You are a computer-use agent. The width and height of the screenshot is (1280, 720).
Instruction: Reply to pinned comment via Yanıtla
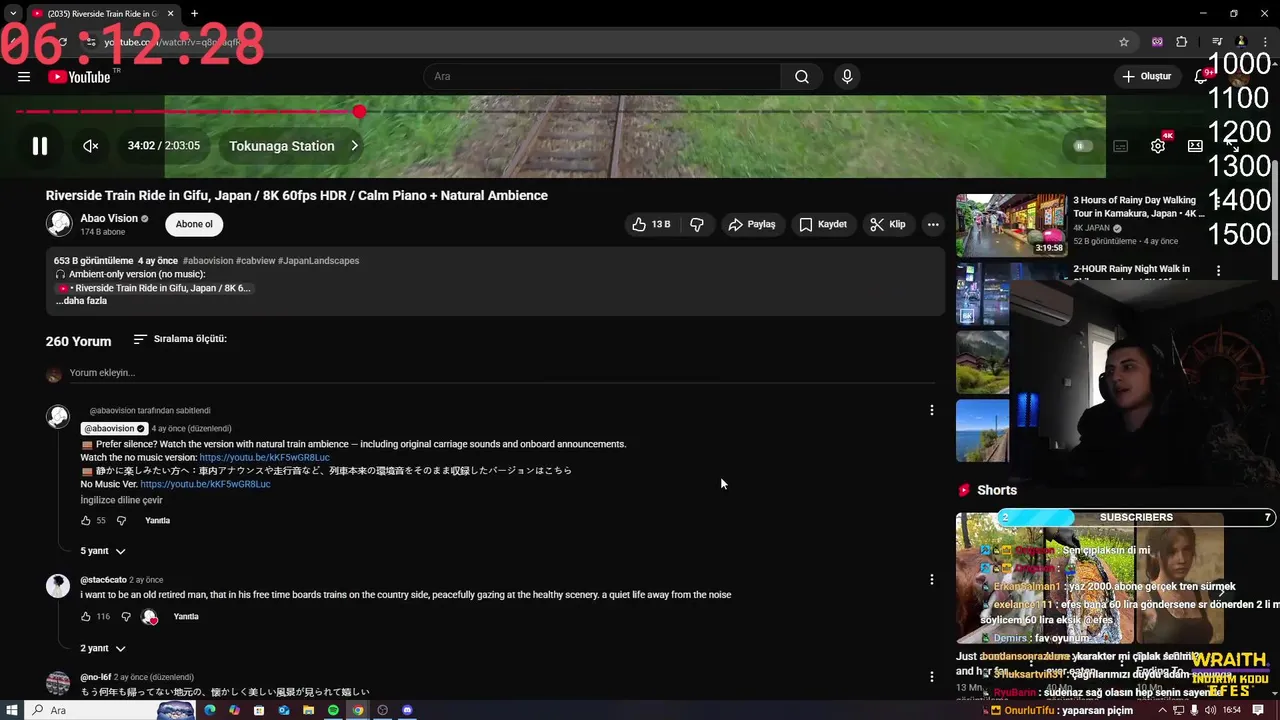[x=157, y=521]
